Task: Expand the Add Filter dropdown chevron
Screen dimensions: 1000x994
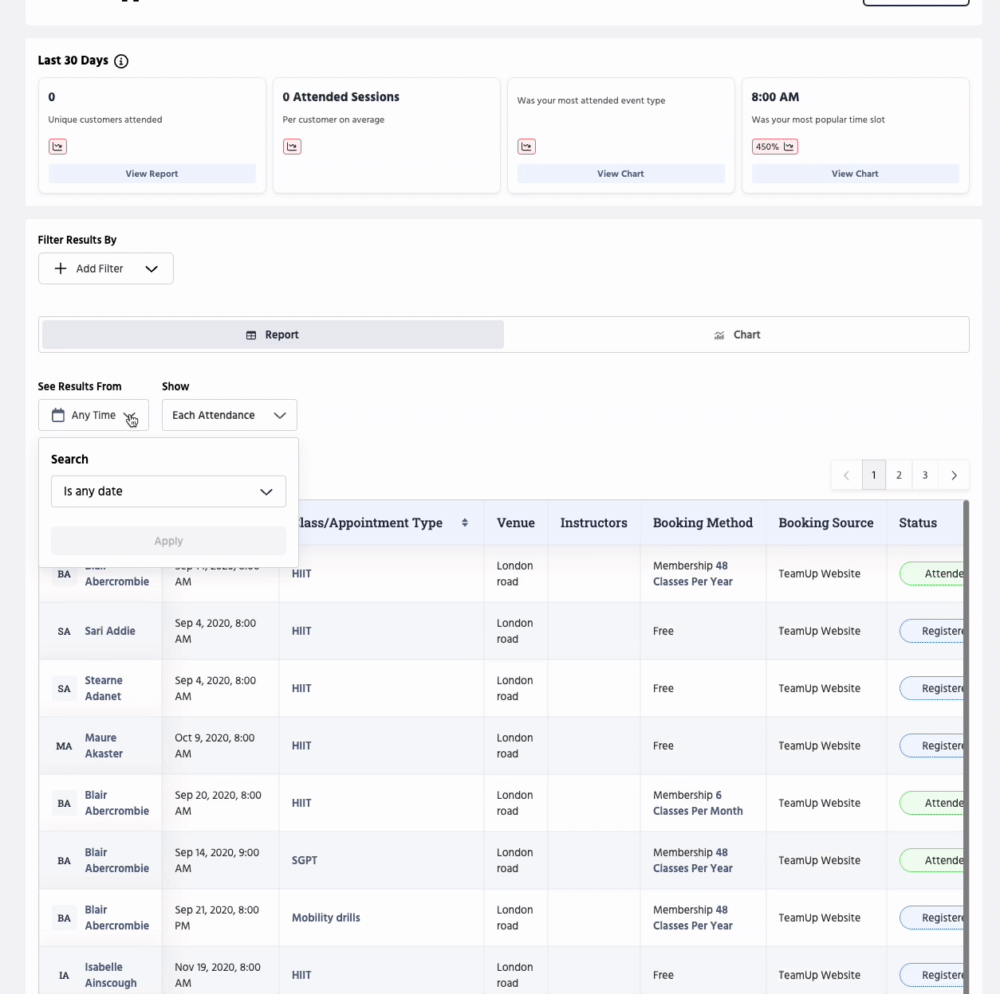Action: pyautogui.click(x=151, y=269)
